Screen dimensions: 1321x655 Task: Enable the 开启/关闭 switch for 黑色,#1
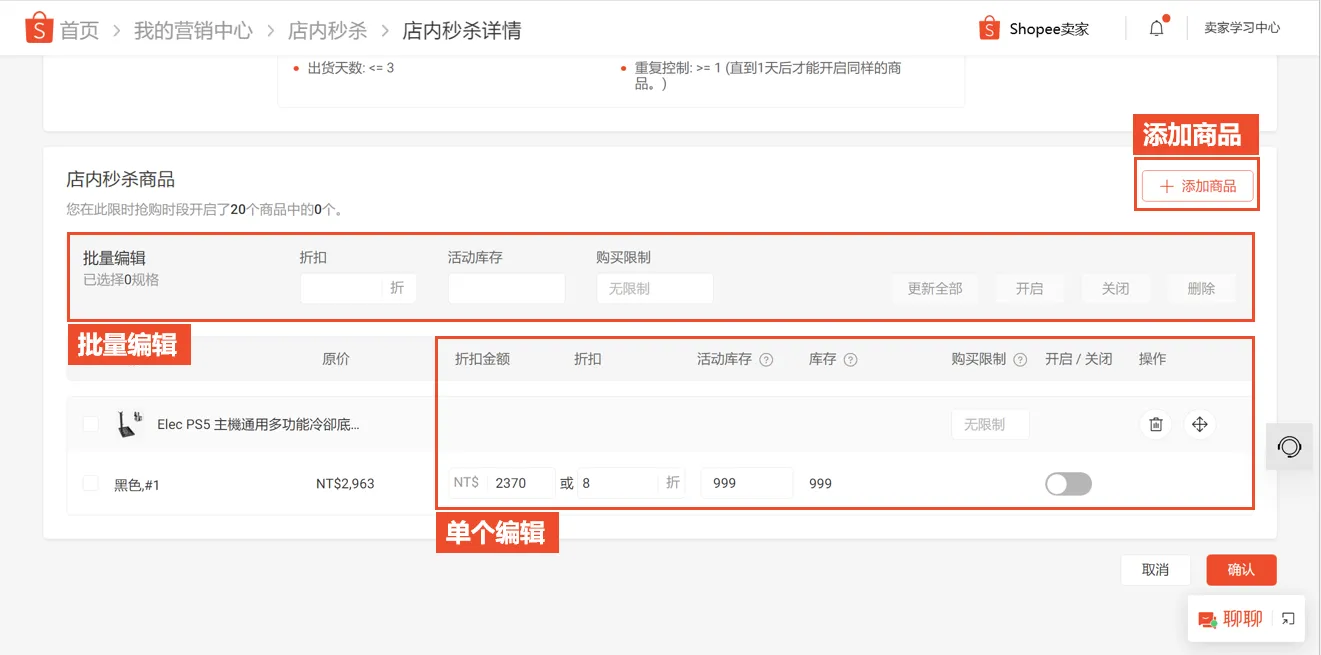coord(1067,483)
